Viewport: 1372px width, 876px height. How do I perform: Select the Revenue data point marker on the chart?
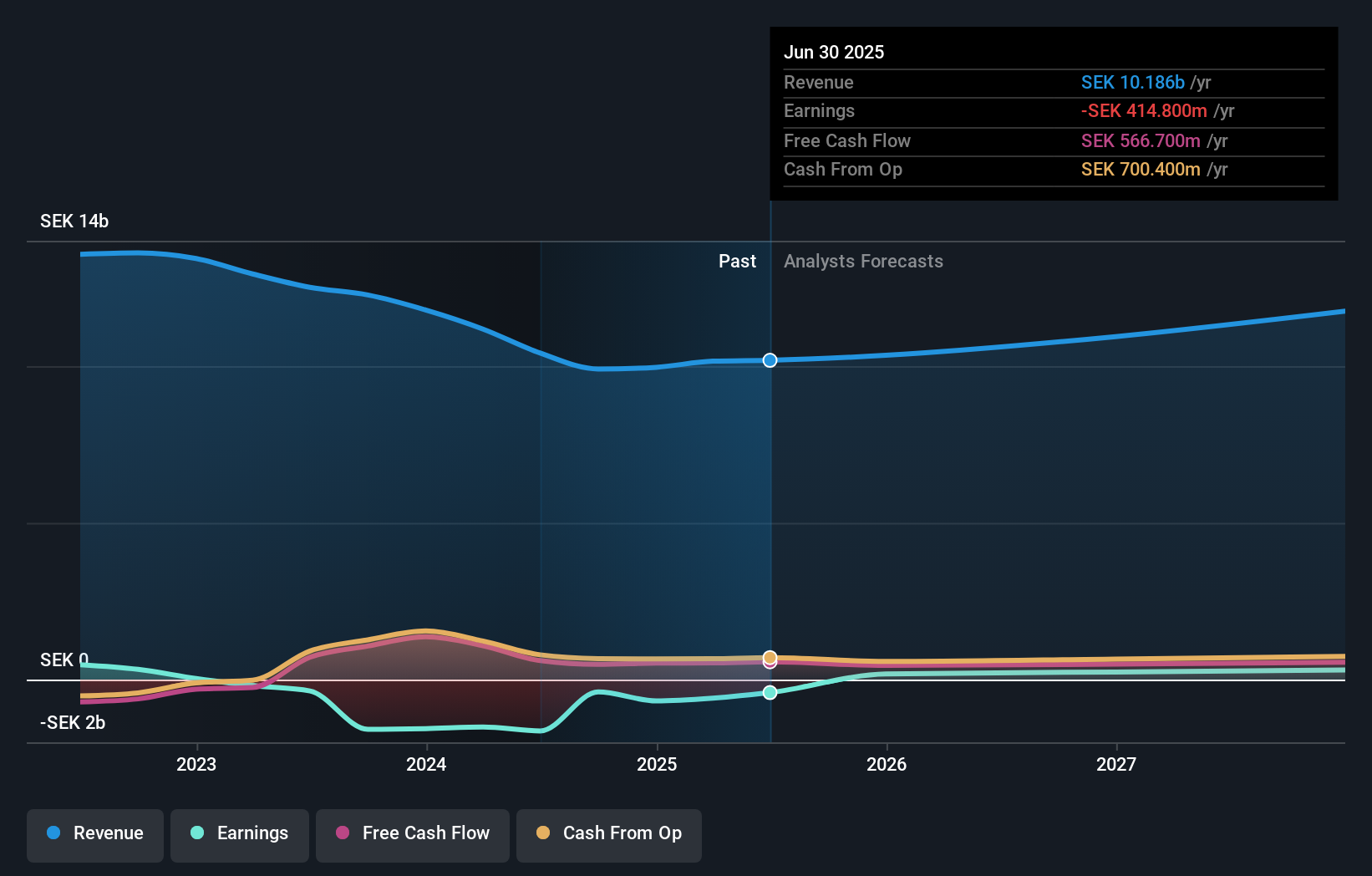(769, 360)
